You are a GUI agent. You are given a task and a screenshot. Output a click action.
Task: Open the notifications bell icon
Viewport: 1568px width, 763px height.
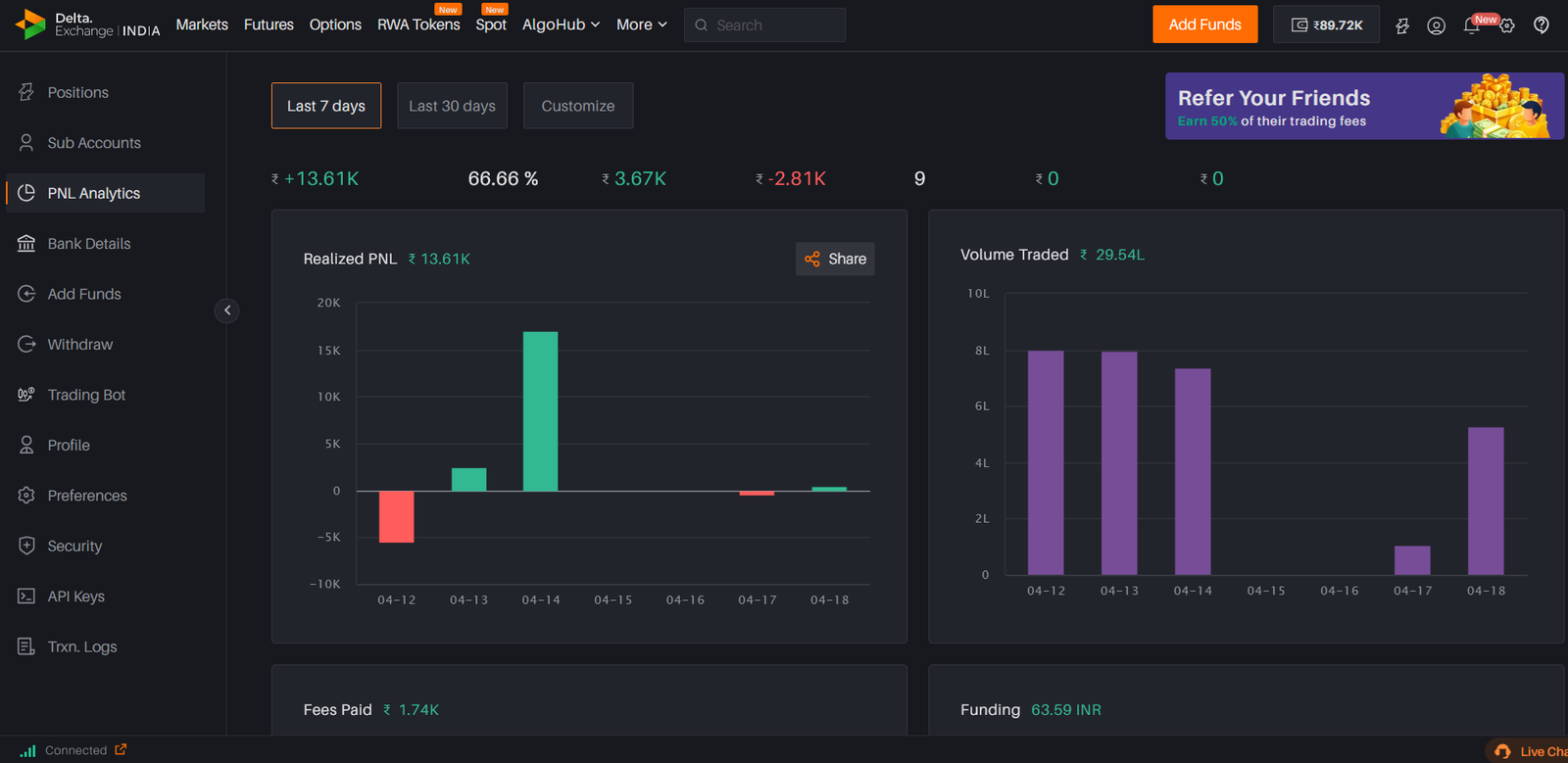tap(1471, 25)
